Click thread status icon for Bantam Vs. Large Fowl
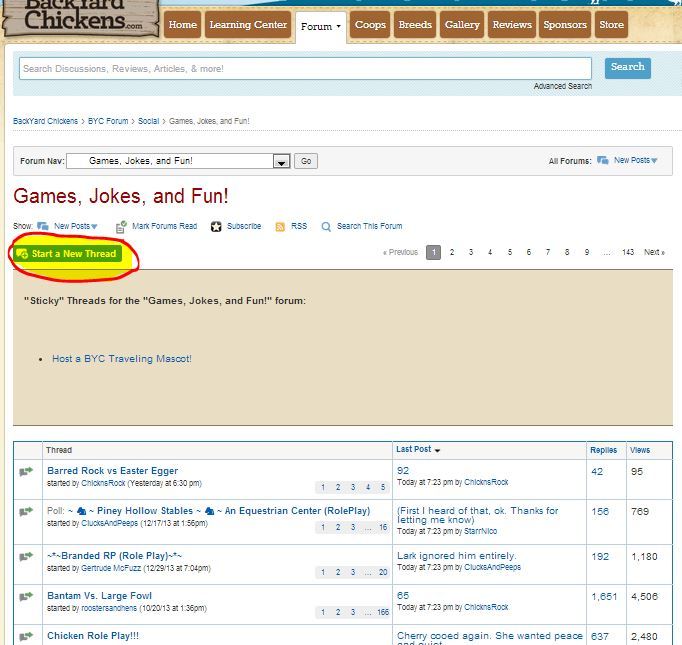The width and height of the screenshot is (682, 645). click(26, 596)
